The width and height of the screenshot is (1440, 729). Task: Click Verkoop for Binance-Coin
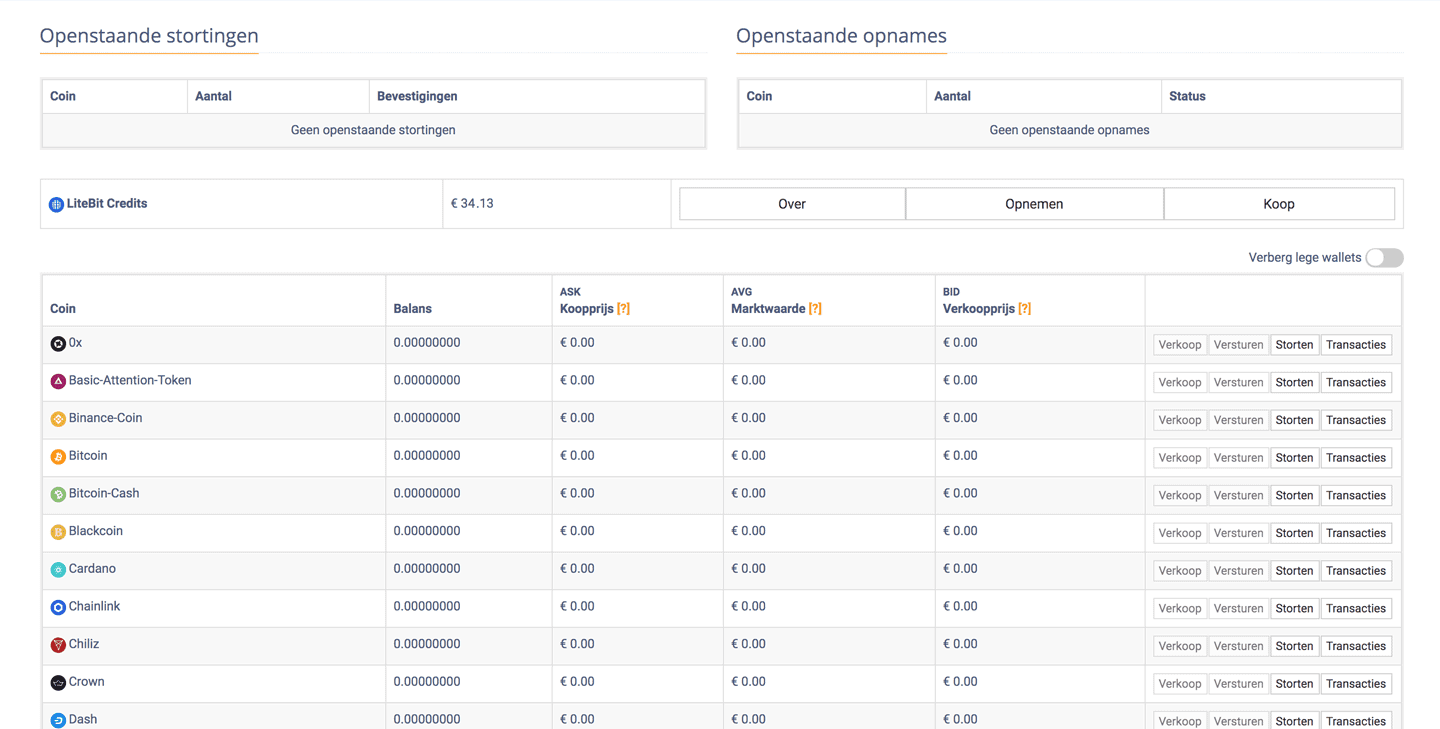[1180, 420]
